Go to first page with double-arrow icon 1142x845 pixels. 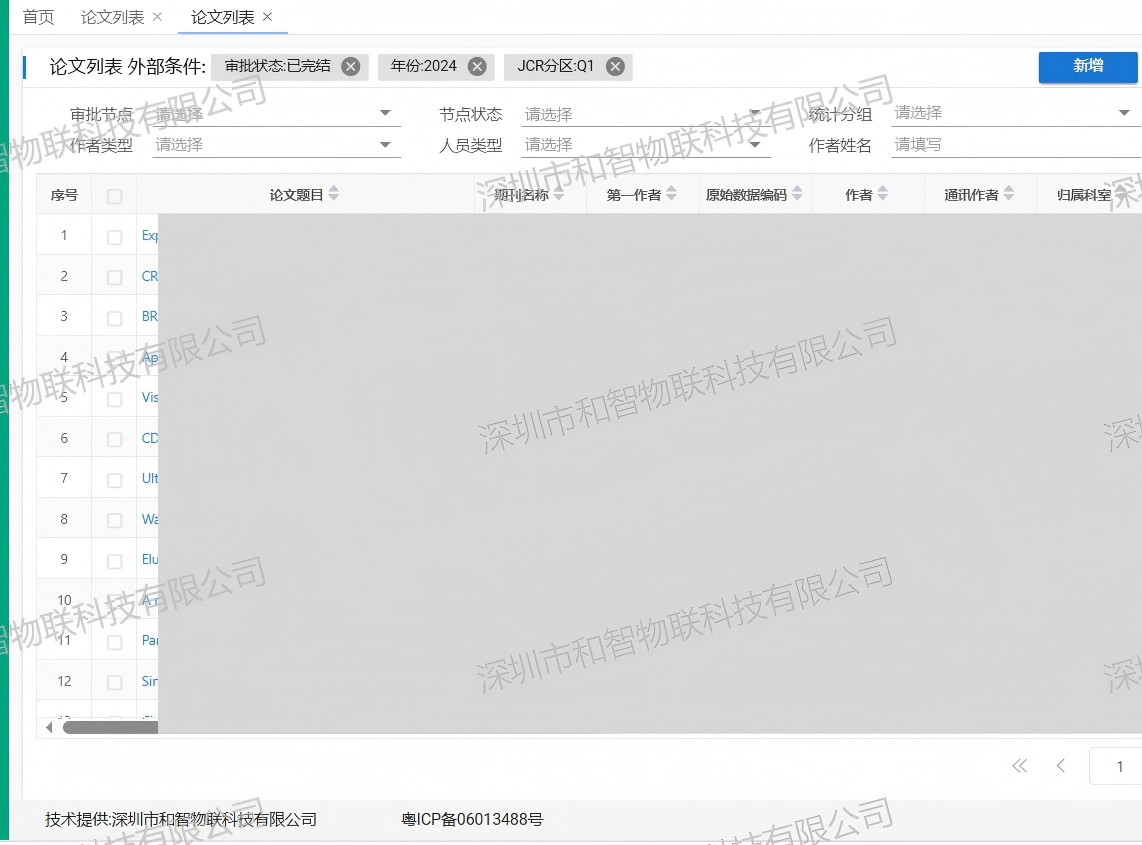(1020, 766)
